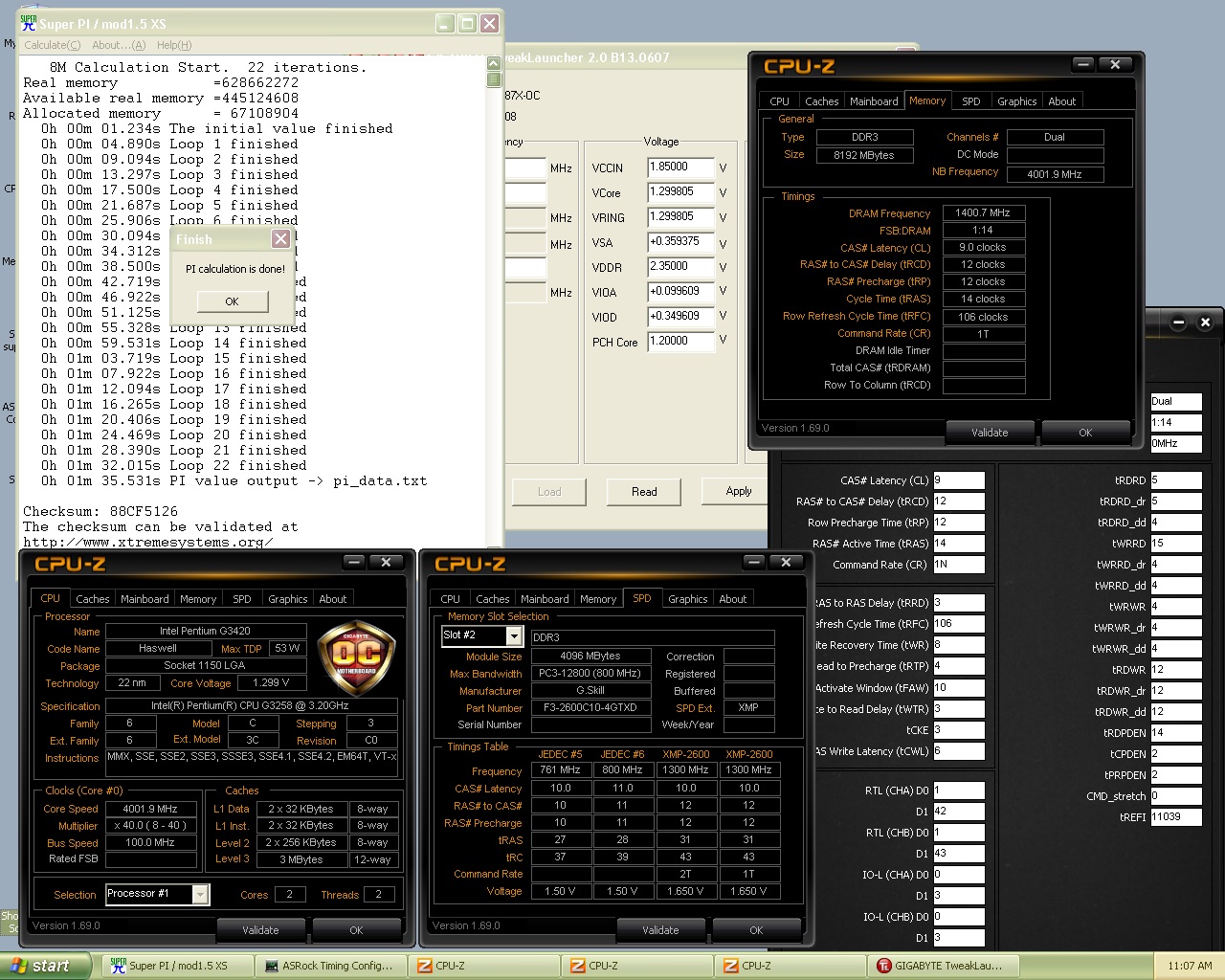The image size is (1225, 980).
Task: Click ASRock Timing Configurator taskbar icon
Action: pos(272,966)
